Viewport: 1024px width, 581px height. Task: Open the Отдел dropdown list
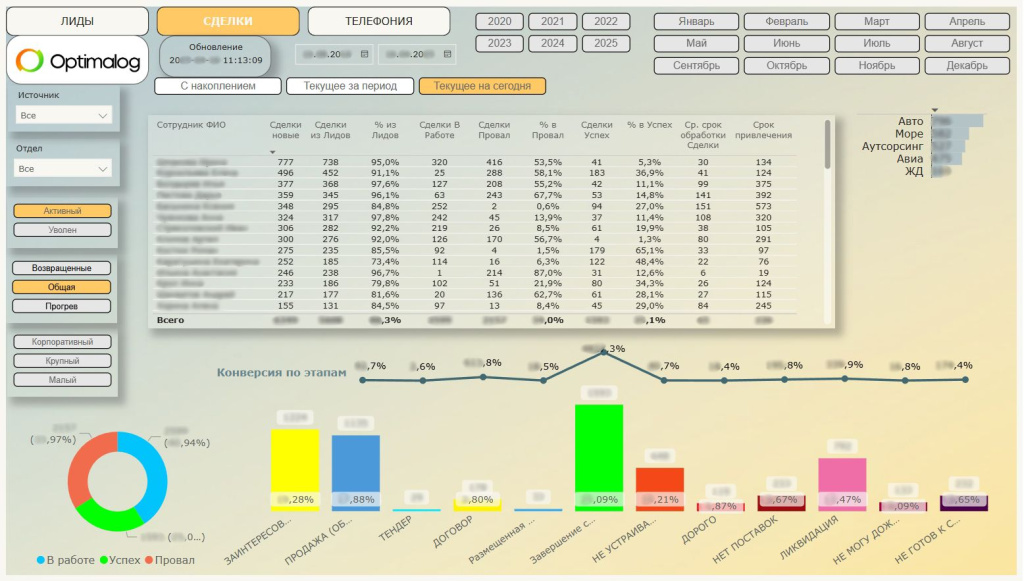(x=64, y=169)
